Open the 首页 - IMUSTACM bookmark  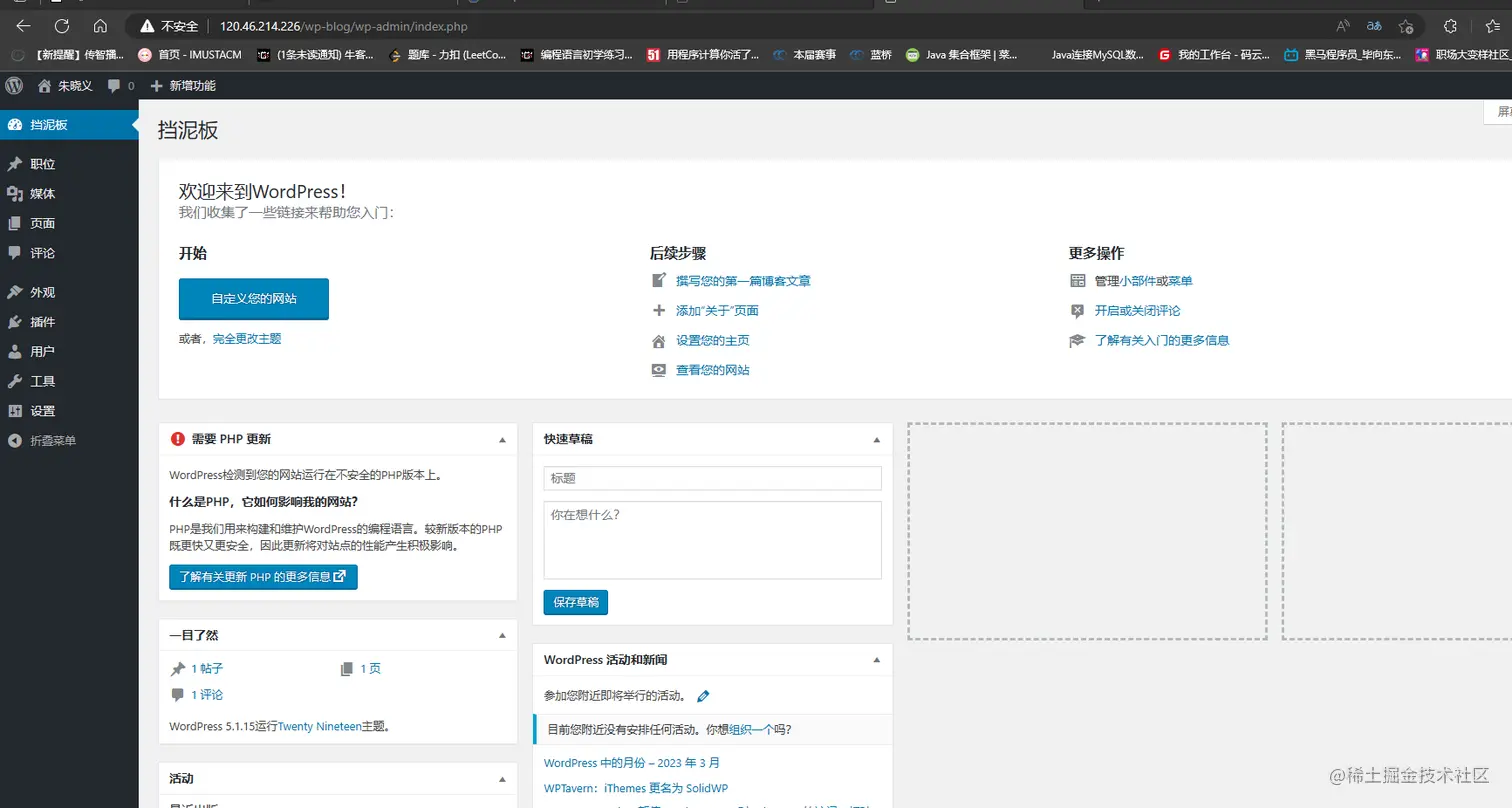pyautogui.click(x=189, y=55)
